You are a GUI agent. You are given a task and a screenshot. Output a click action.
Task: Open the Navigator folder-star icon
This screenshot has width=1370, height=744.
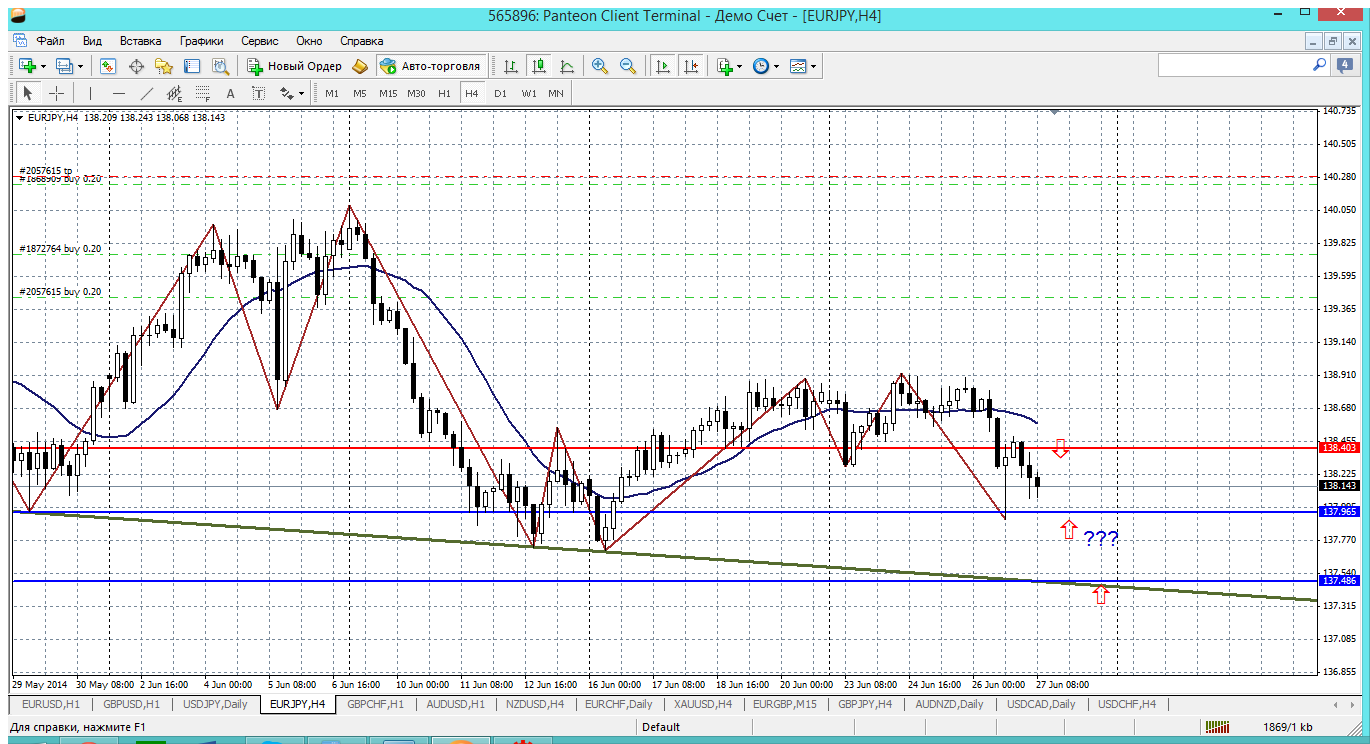point(164,66)
